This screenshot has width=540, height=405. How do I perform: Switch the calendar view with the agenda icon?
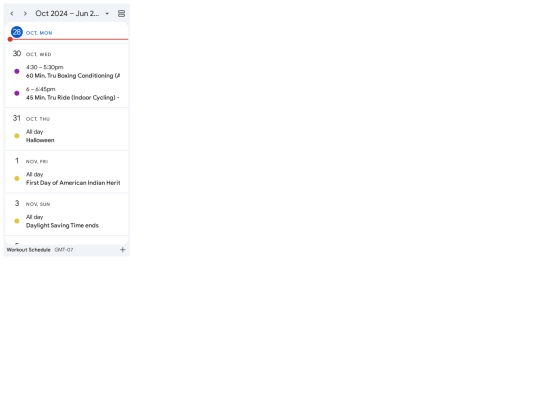(x=121, y=13)
